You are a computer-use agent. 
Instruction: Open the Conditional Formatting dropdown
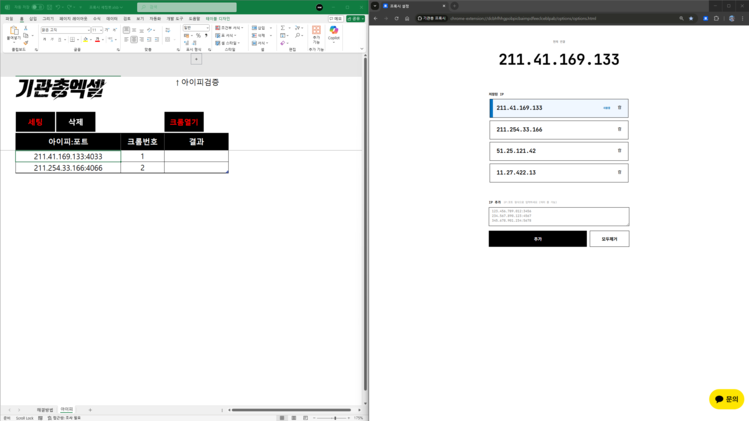coord(229,28)
